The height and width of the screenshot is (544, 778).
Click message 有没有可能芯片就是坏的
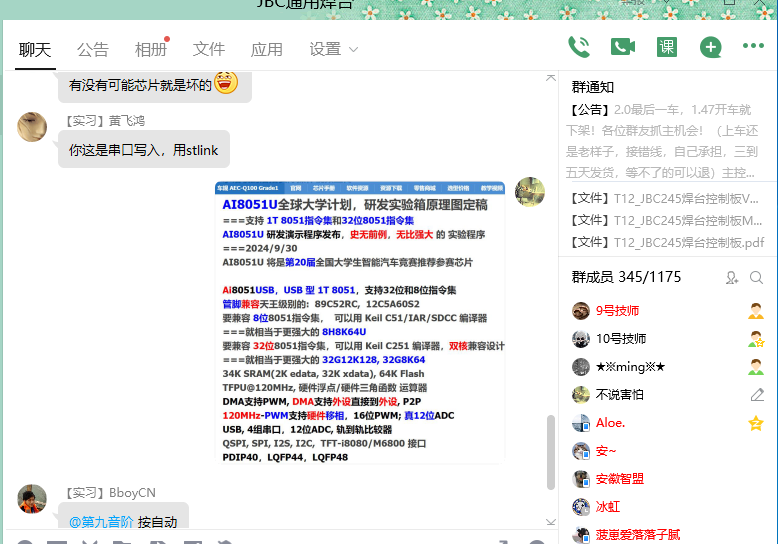[155, 85]
